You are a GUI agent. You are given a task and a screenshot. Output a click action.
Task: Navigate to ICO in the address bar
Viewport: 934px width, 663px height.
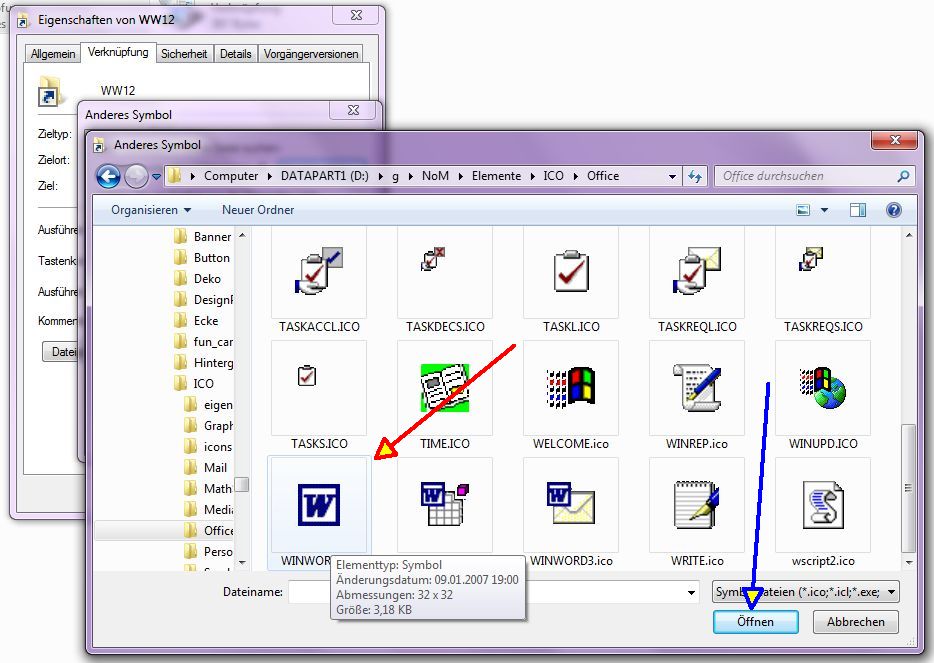point(553,176)
